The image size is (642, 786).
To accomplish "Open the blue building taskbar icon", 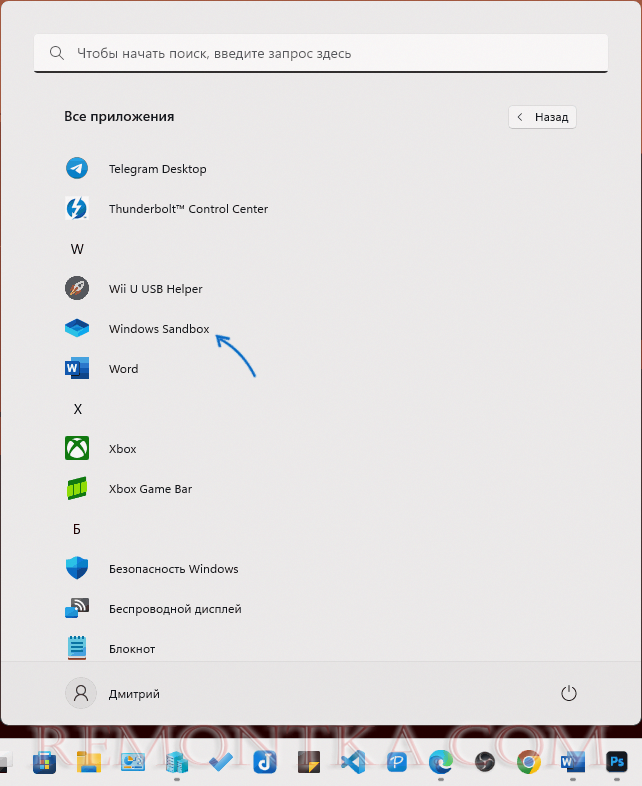I will coord(177,762).
